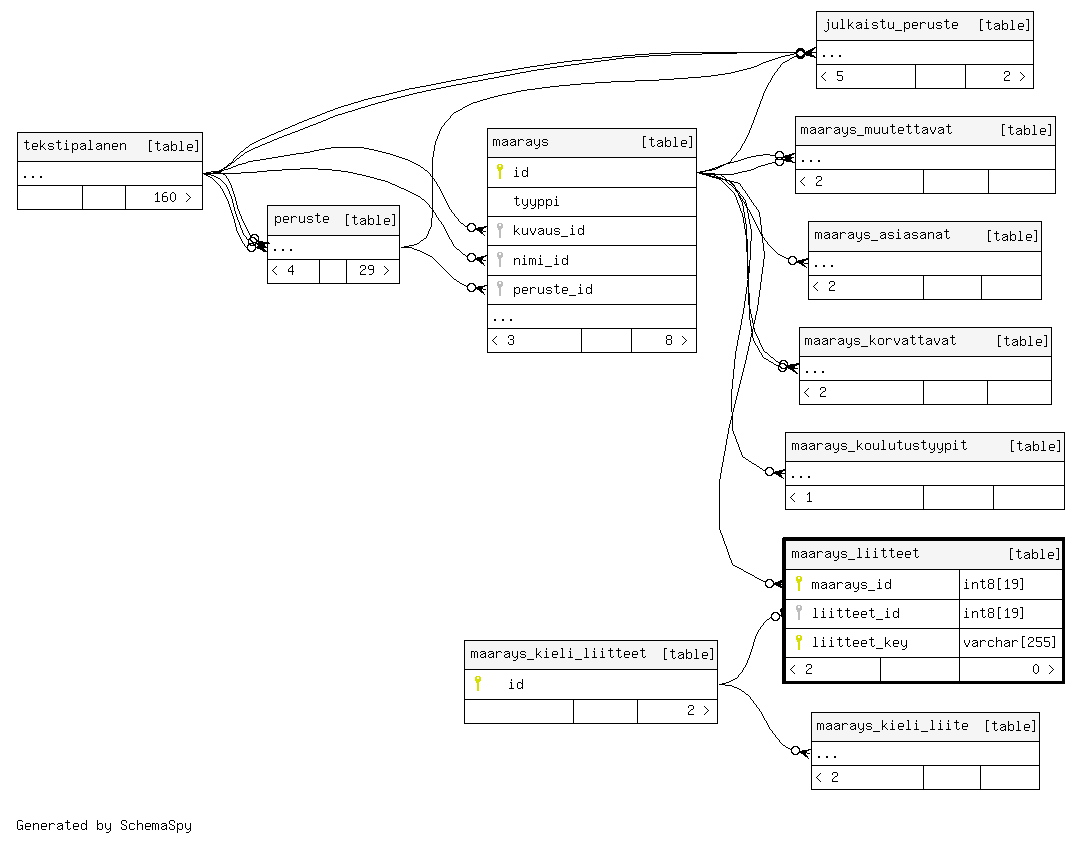1081x844 pixels.
Task: Open the peruste table title
Action: click(301, 219)
